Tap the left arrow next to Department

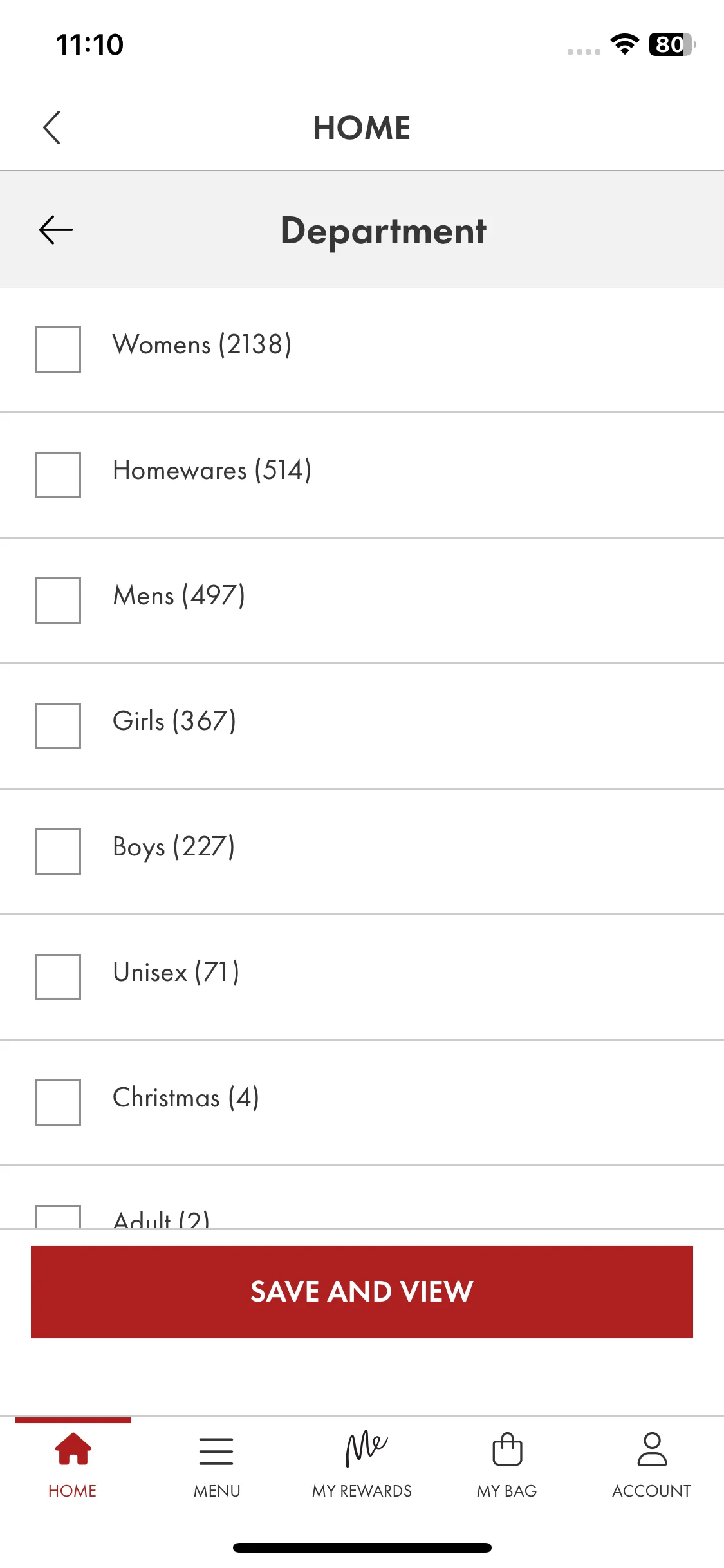click(56, 230)
